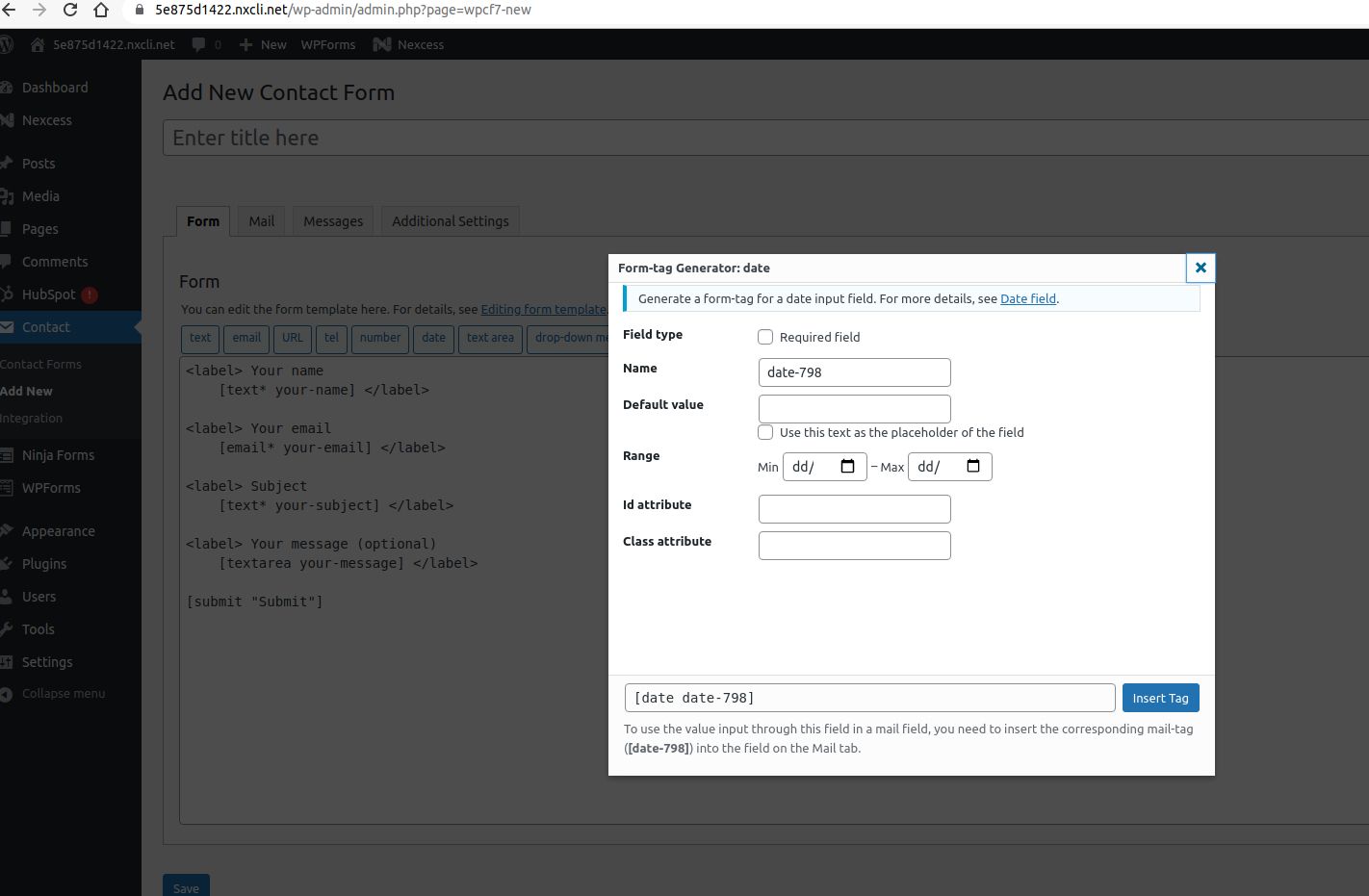Close the Form-tag Generator dialog
This screenshot has height=896, width=1369.
pos(1201,268)
